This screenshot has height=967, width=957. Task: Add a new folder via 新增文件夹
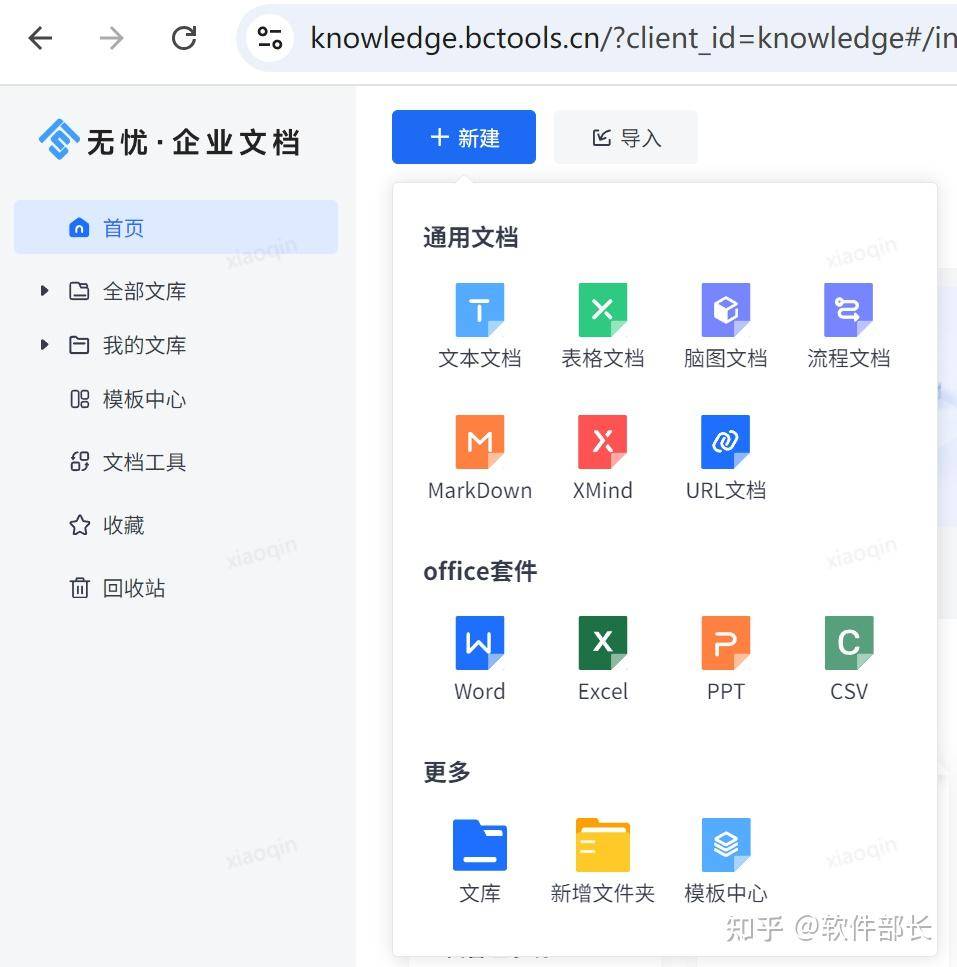click(602, 861)
